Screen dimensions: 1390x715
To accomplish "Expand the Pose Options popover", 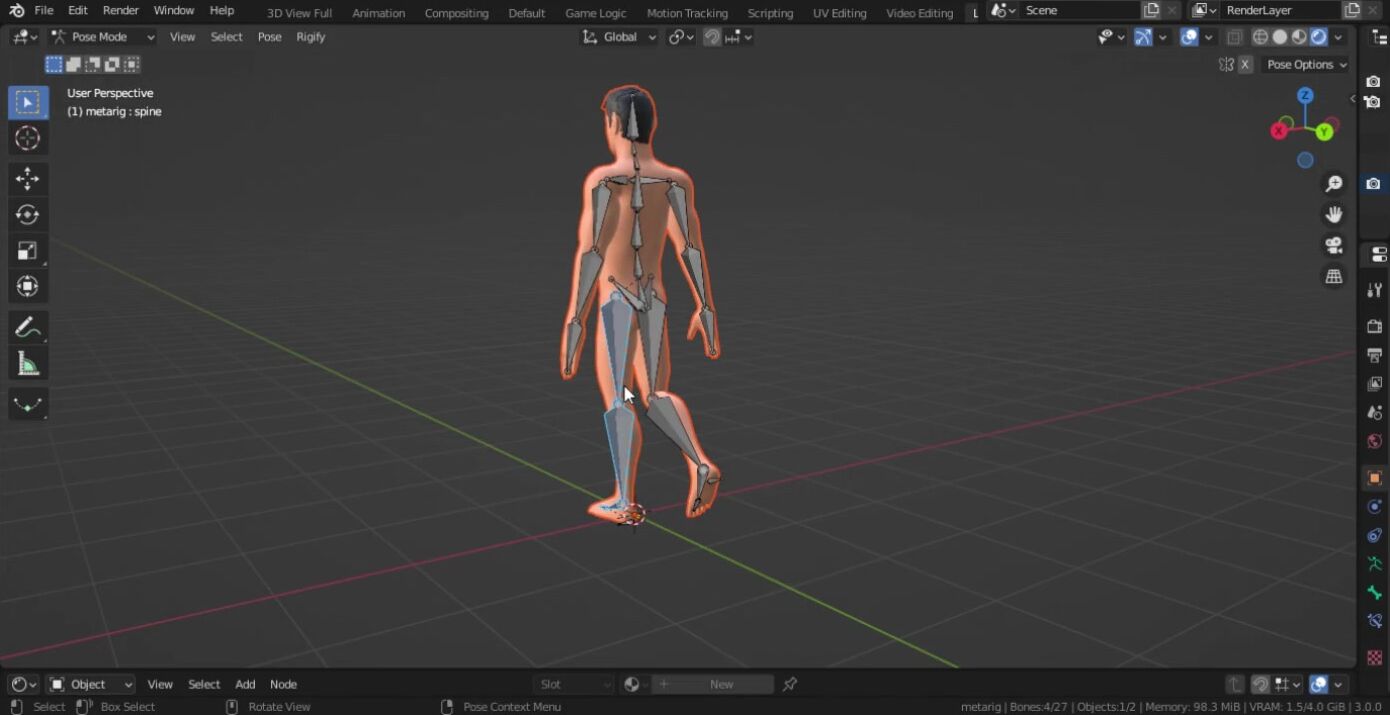I will tap(1306, 65).
